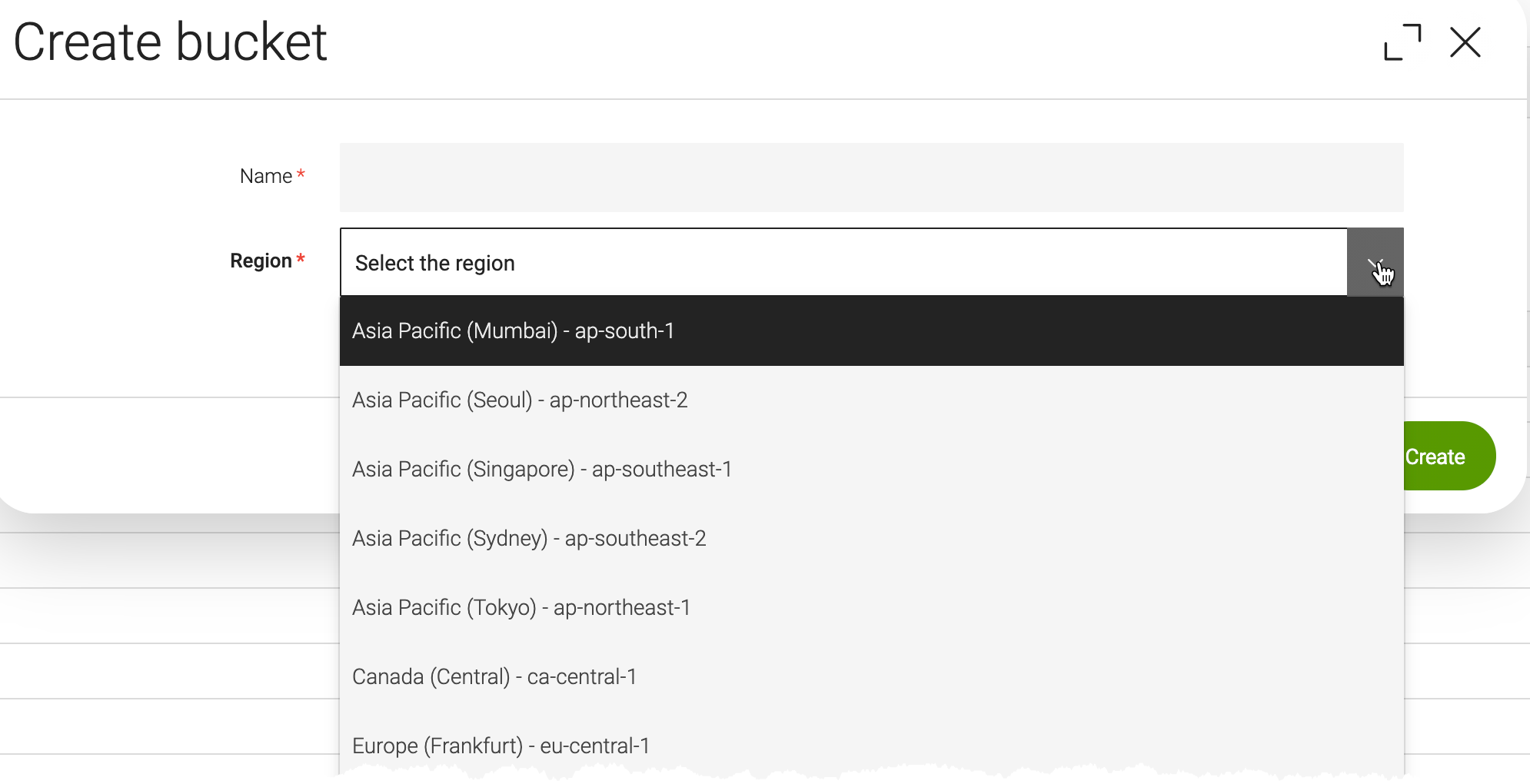Choose Asia Pacific (Singapore) ap-southeast-1
Viewport: 1530px width, 784px height.
pyautogui.click(x=542, y=469)
